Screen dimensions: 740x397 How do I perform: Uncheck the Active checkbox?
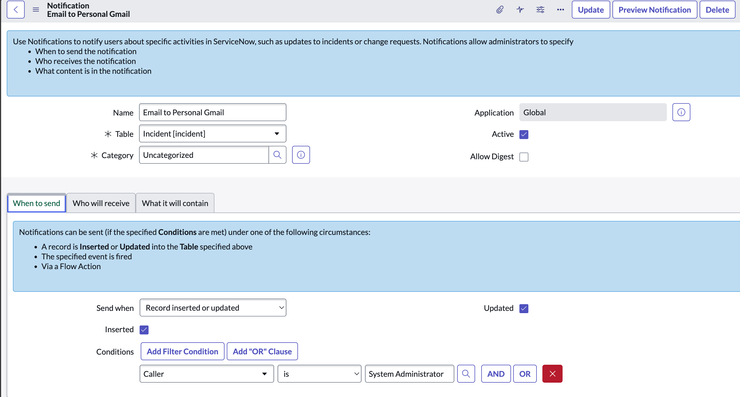click(524, 135)
